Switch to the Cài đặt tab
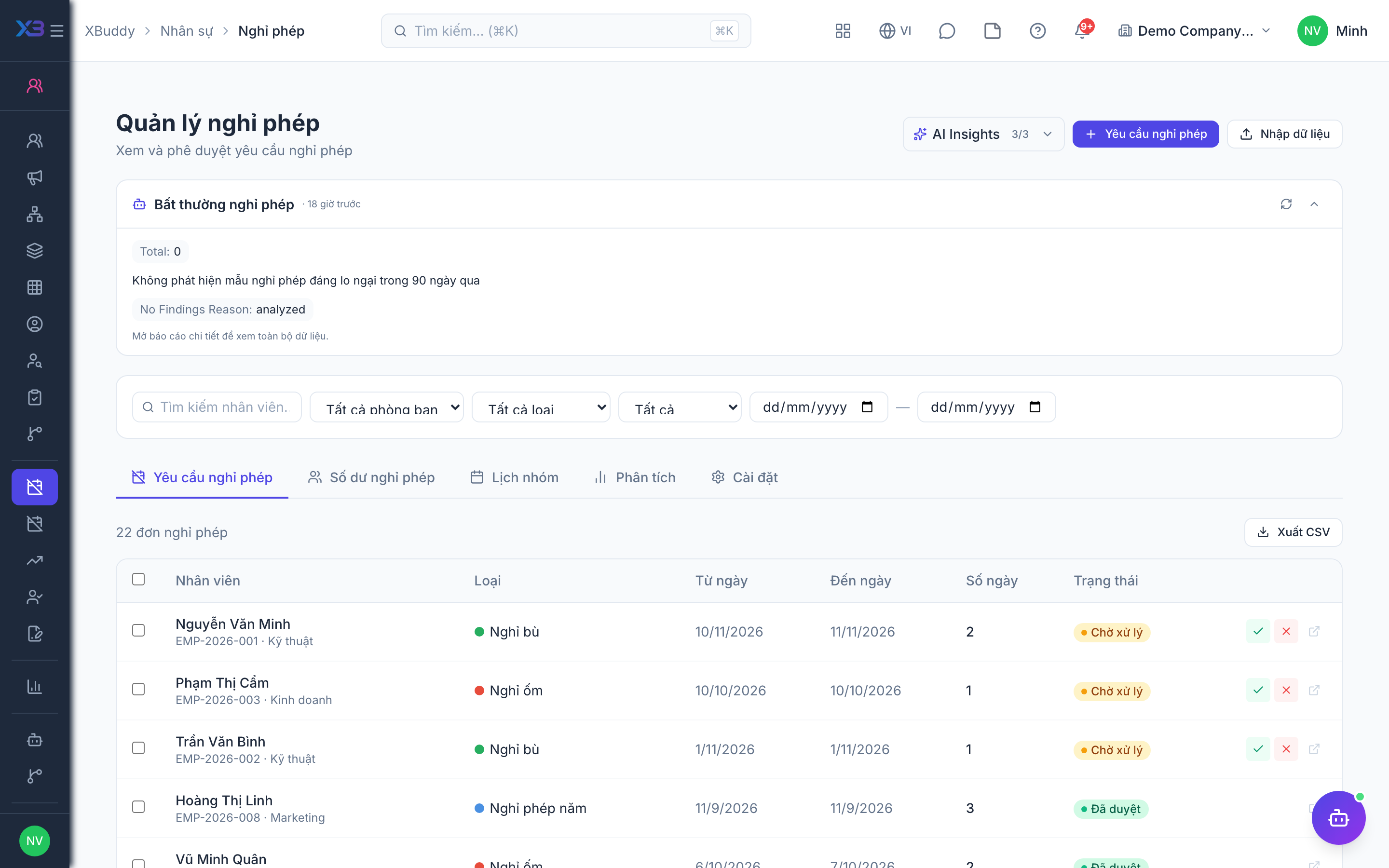Screen dimensions: 1389x868 click(x=745, y=477)
